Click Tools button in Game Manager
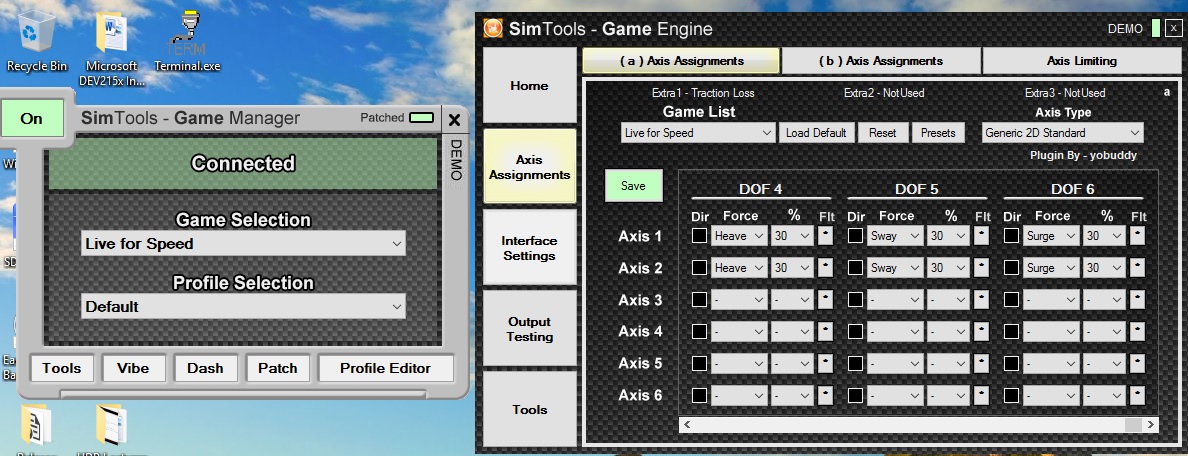 point(62,368)
